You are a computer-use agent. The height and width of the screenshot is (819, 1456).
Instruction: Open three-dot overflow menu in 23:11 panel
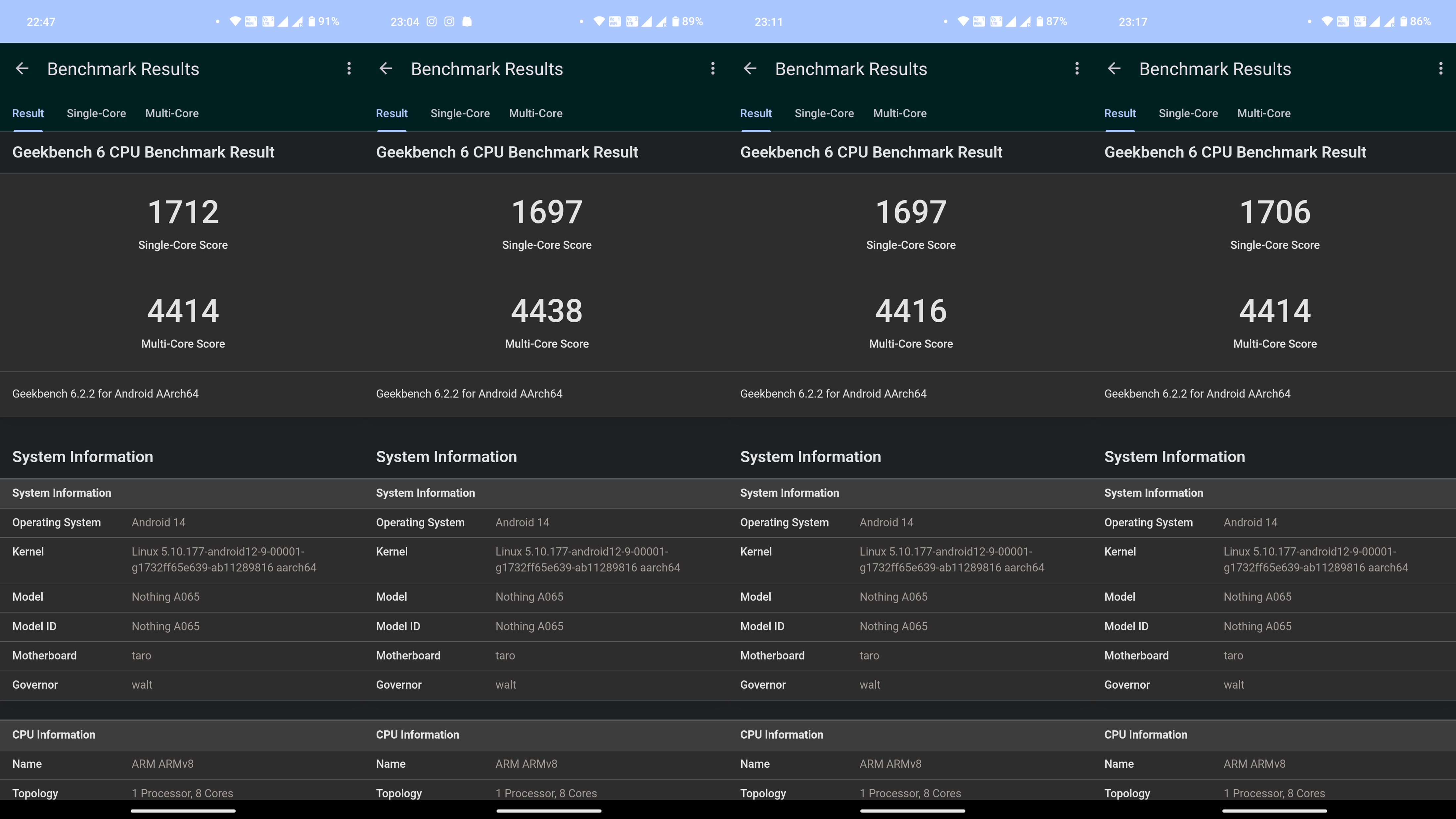click(1077, 68)
